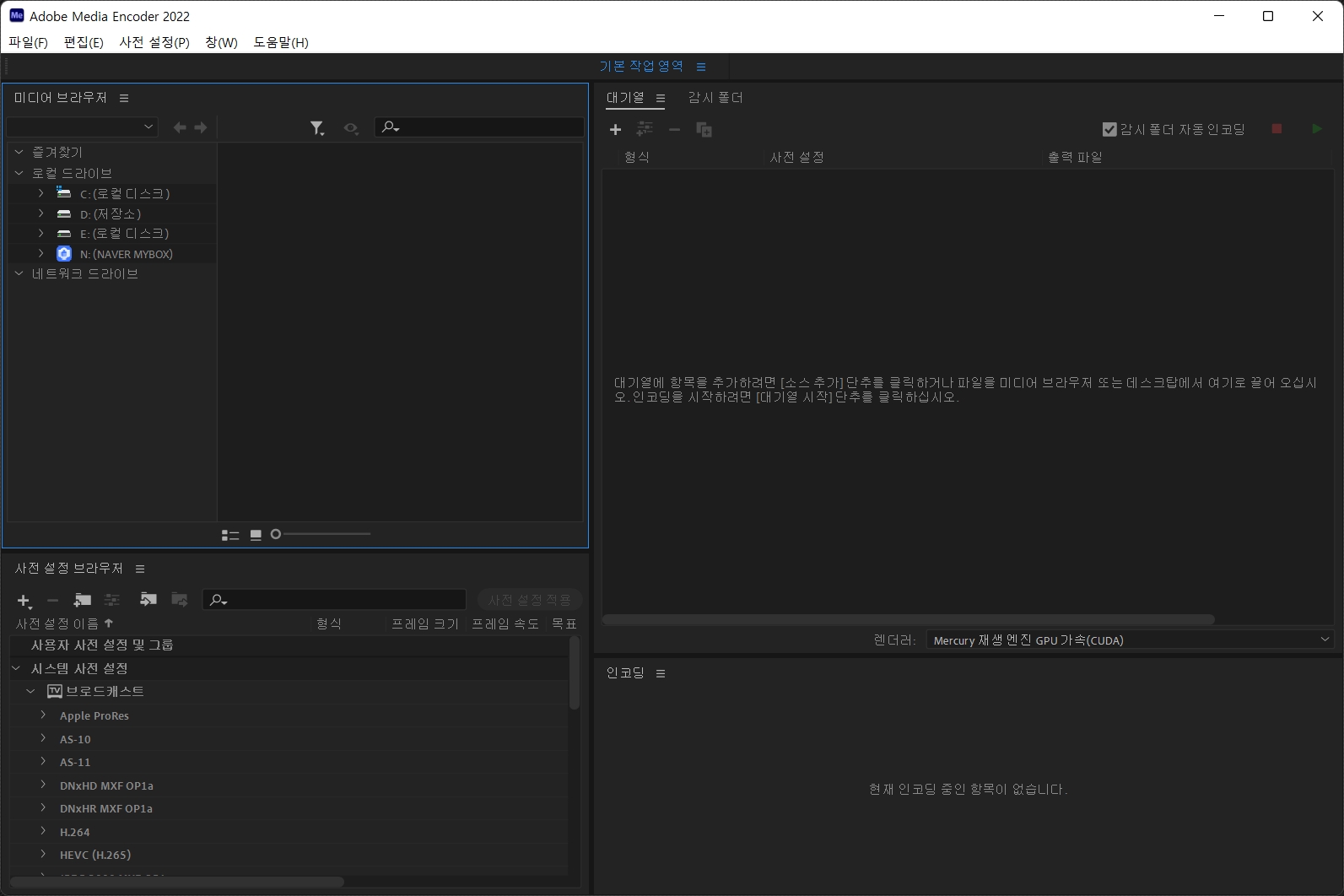Sort presets by 프레임 속도 column
This screenshot has height=896, width=1344.
pos(505,623)
